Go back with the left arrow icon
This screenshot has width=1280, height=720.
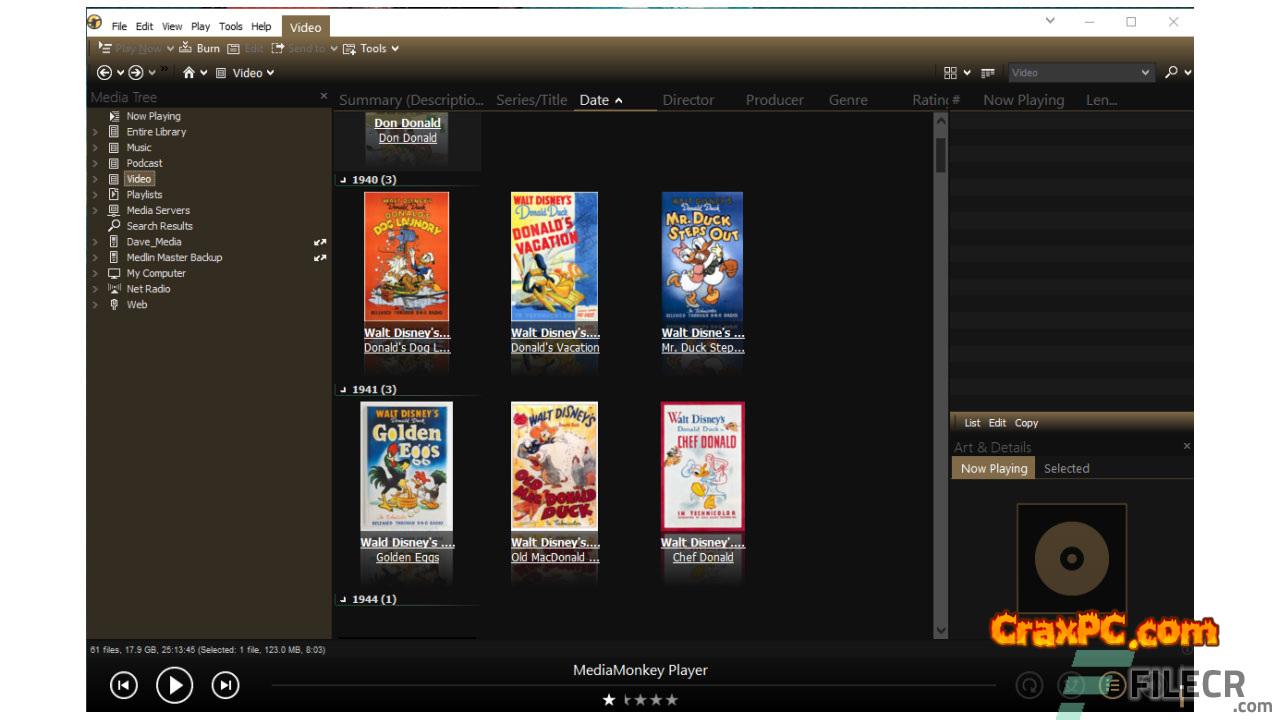click(104, 73)
